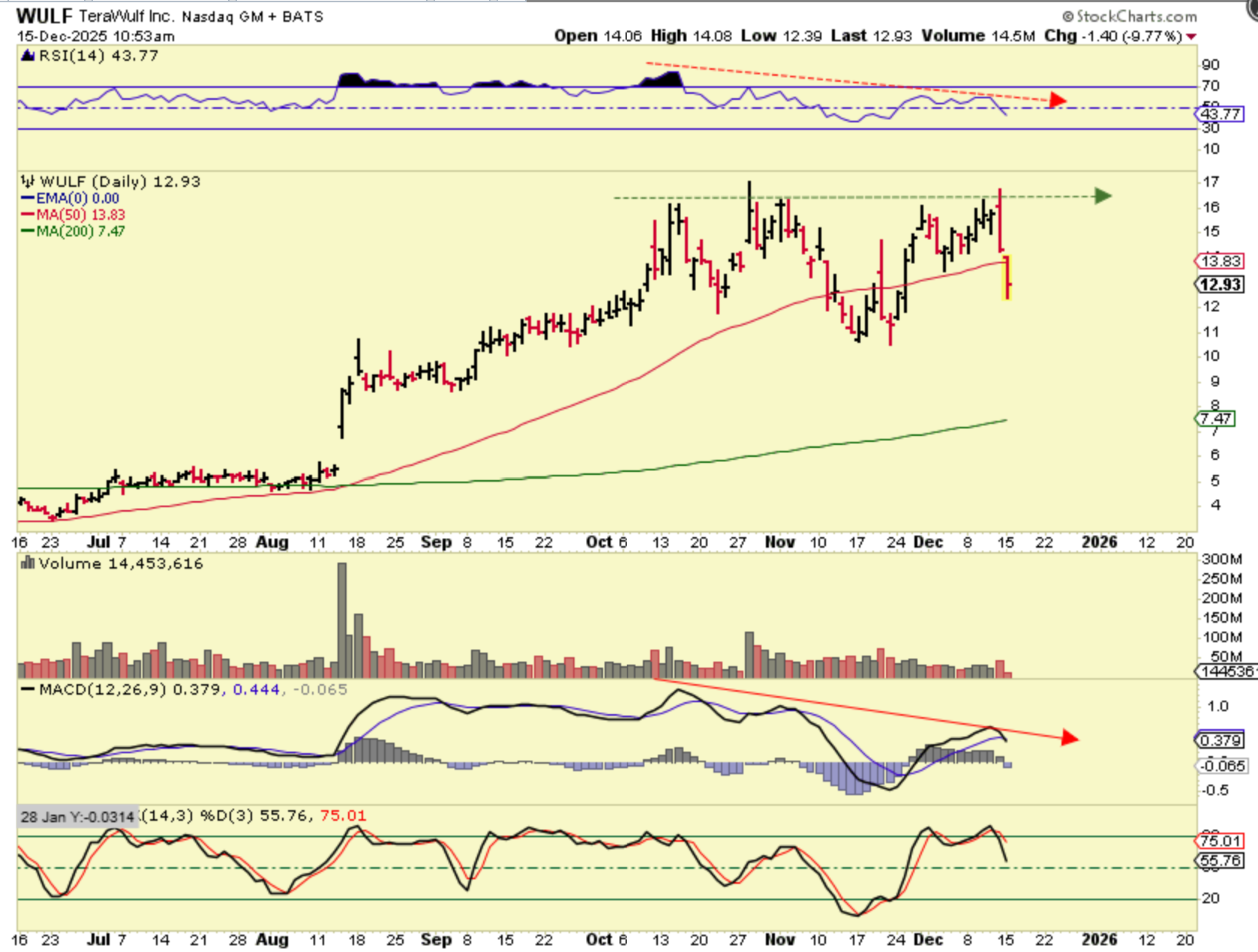
Task: Click the 15-Dec-2025 10:53am timestamp
Action: point(96,36)
